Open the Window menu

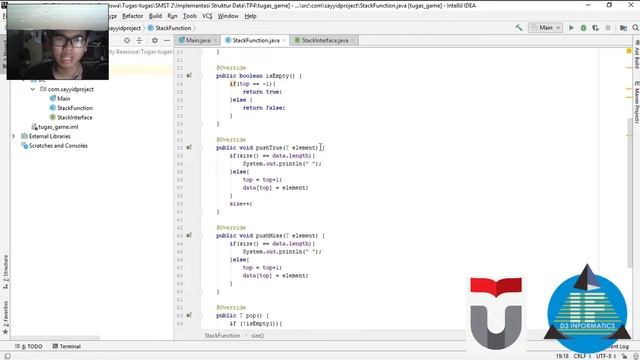tap(228, 16)
